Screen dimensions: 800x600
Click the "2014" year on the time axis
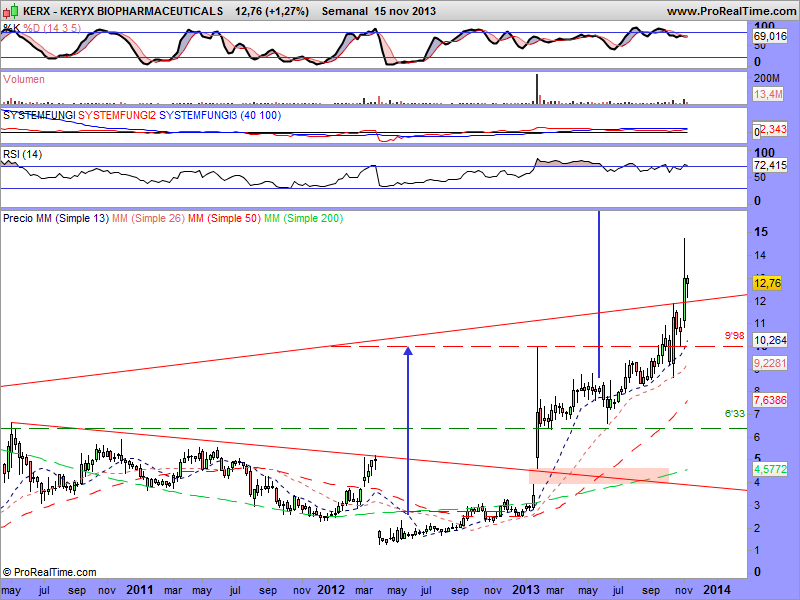[x=717, y=590]
